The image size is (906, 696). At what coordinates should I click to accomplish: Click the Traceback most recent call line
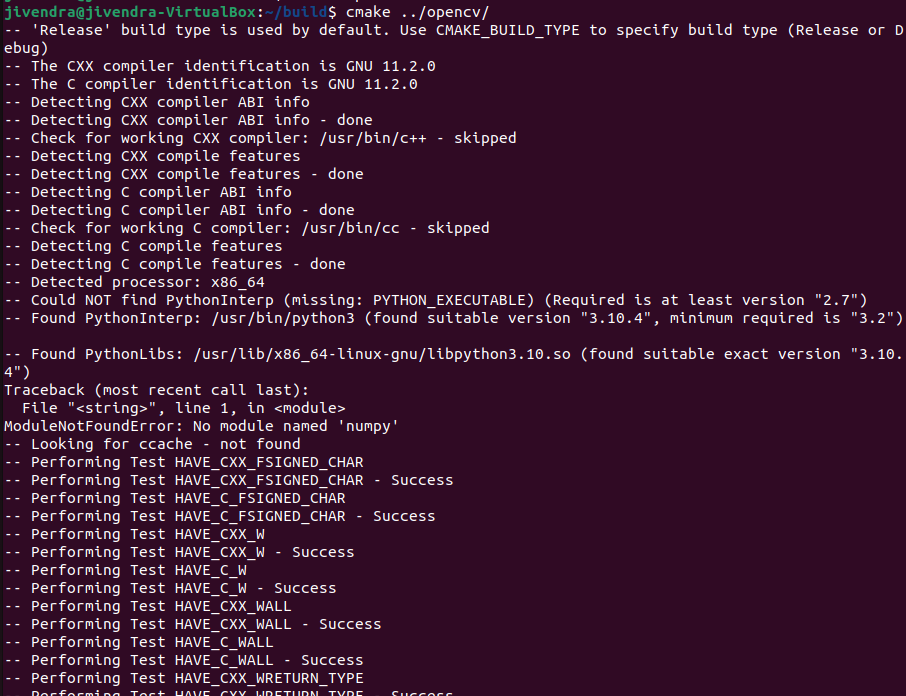click(x=156, y=390)
